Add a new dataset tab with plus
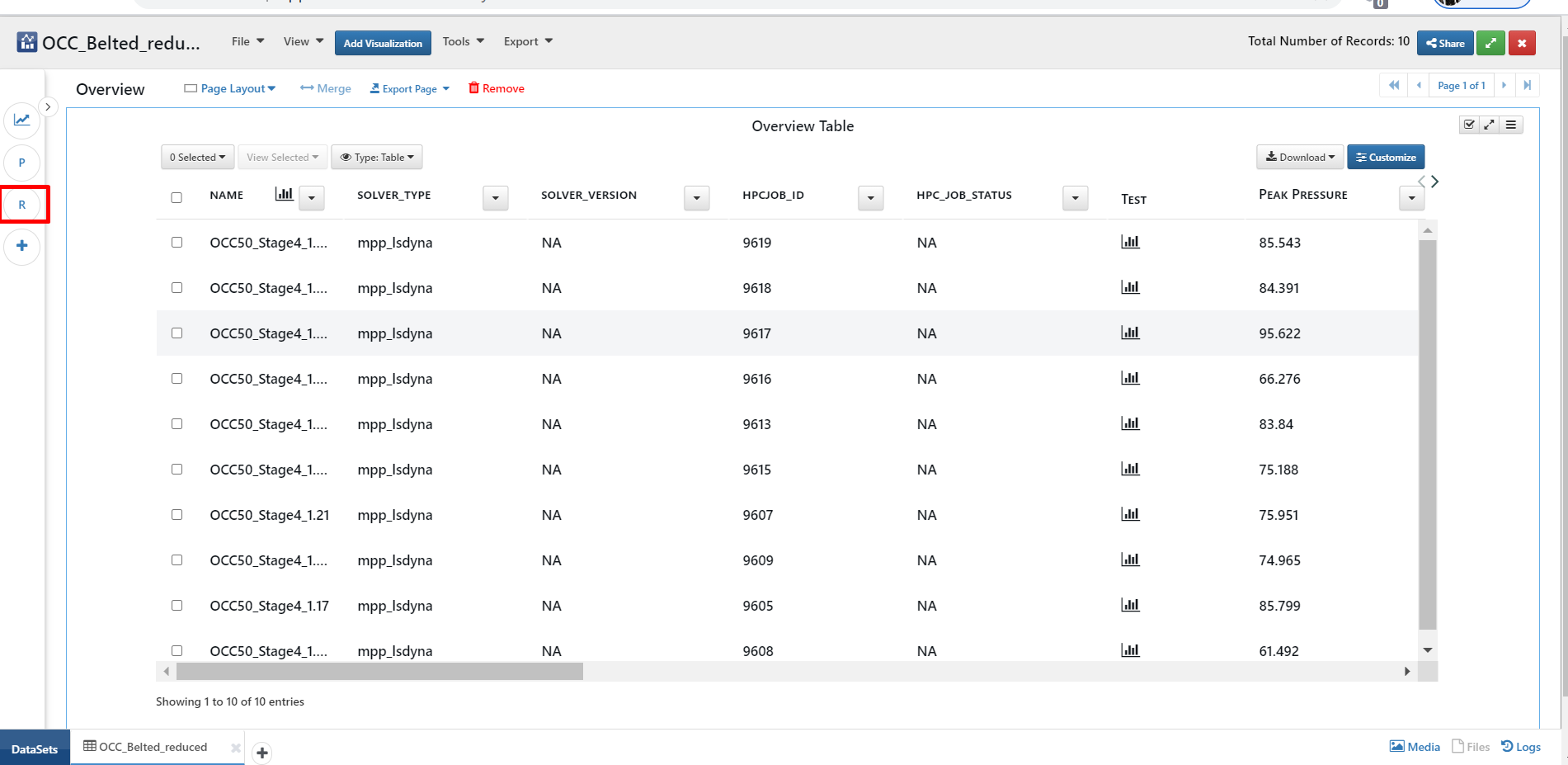 tap(262, 753)
